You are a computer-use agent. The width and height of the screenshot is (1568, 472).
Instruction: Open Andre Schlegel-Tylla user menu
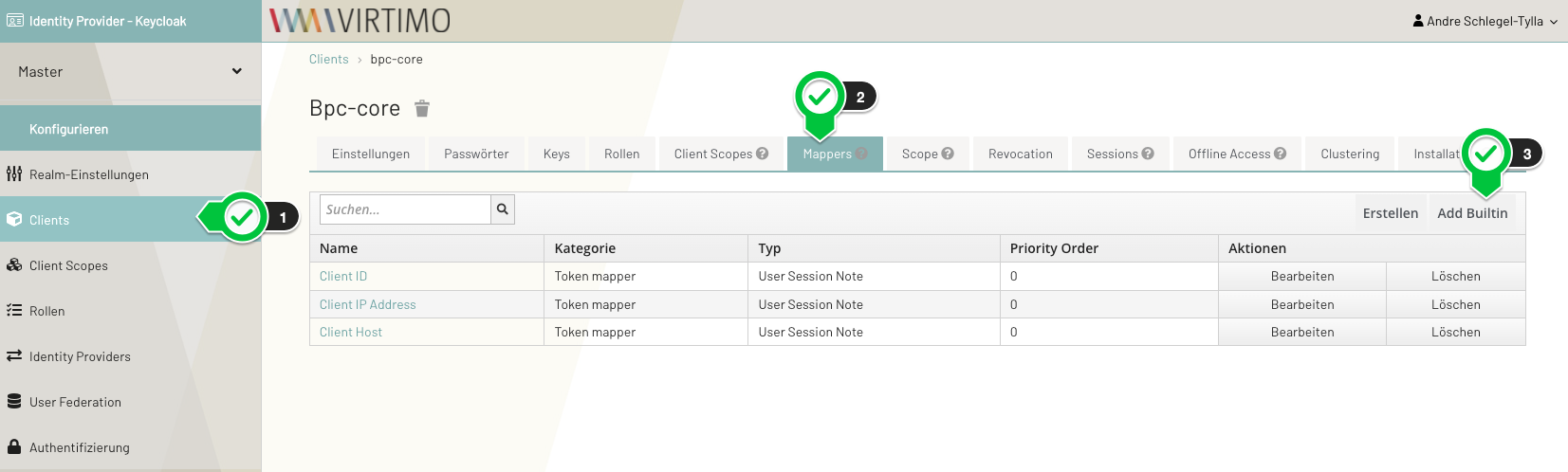1485,21
